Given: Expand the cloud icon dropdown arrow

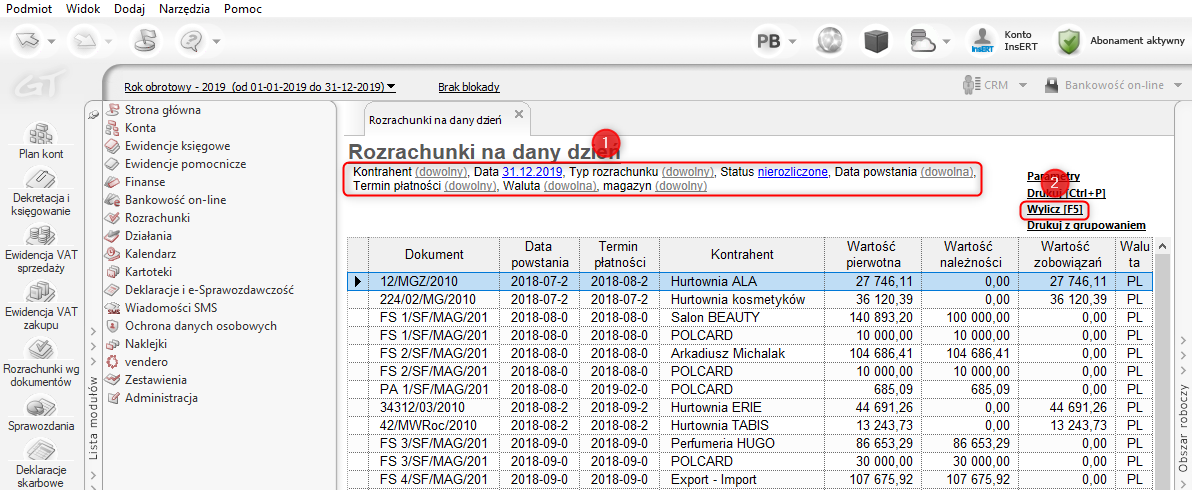Looking at the screenshot, I should point(947,42).
